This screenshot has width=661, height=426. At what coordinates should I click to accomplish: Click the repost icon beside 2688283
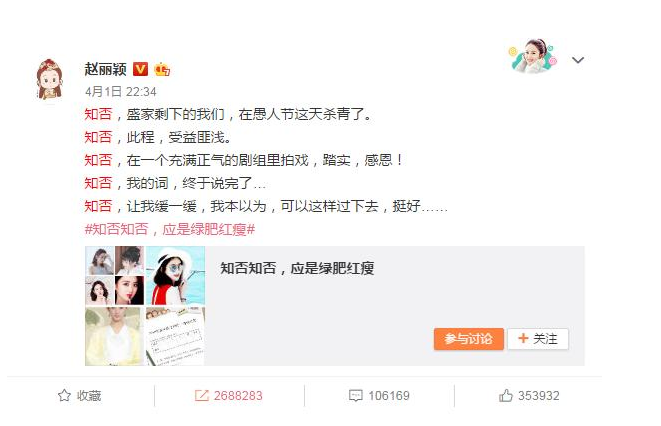coord(202,395)
